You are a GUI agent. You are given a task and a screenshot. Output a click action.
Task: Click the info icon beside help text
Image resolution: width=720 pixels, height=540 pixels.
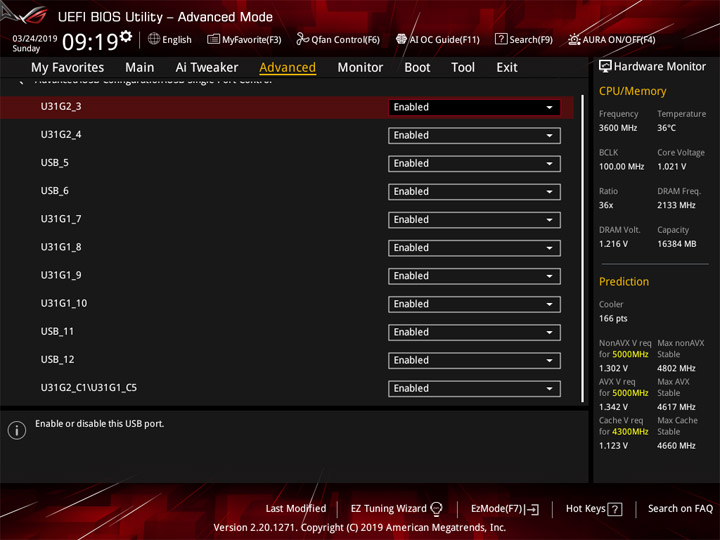point(17,430)
